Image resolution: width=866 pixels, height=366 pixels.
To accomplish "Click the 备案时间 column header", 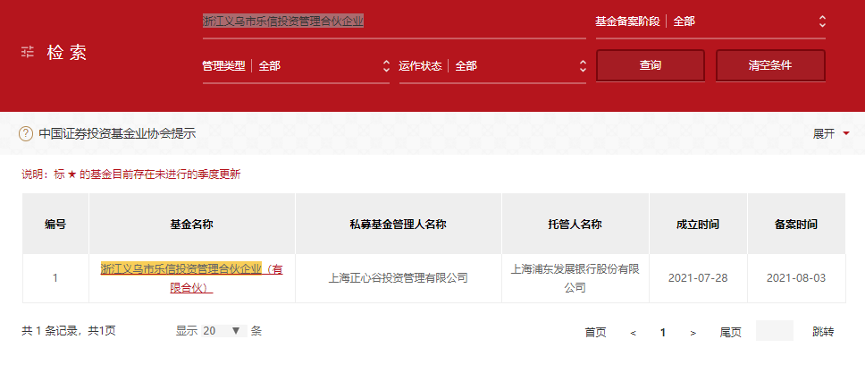I will [796, 224].
